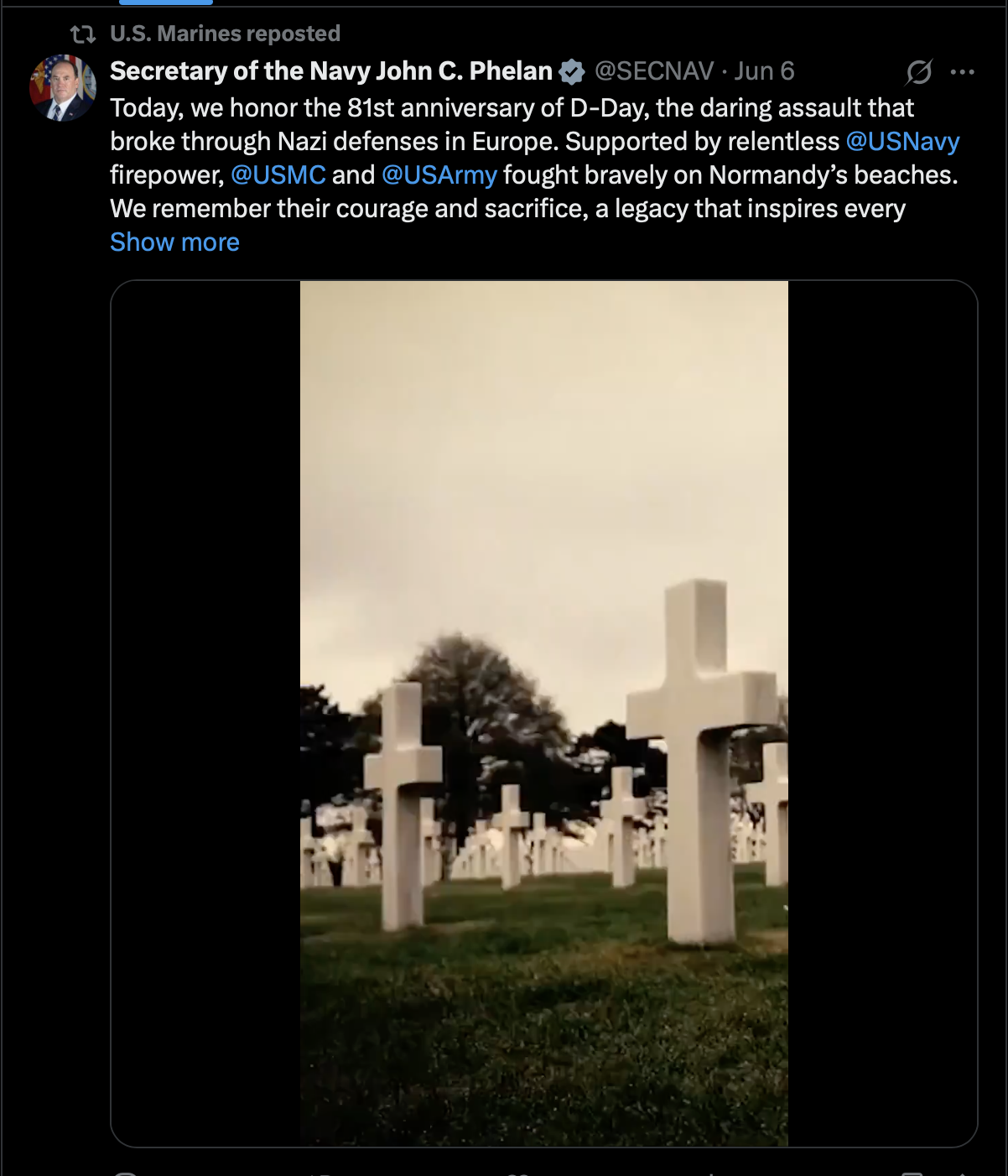Open the Secretary of the Navy profile avatar
The width and height of the screenshot is (1008, 1176).
click(63, 88)
